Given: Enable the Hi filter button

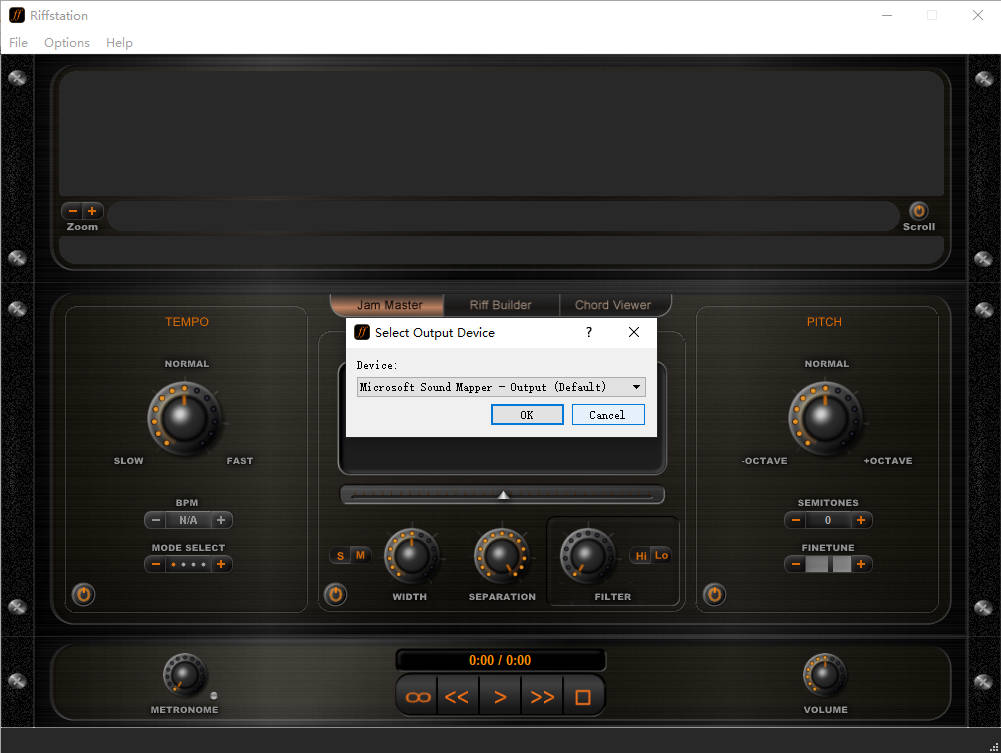Looking at the screenshot, I should (640, 556).
